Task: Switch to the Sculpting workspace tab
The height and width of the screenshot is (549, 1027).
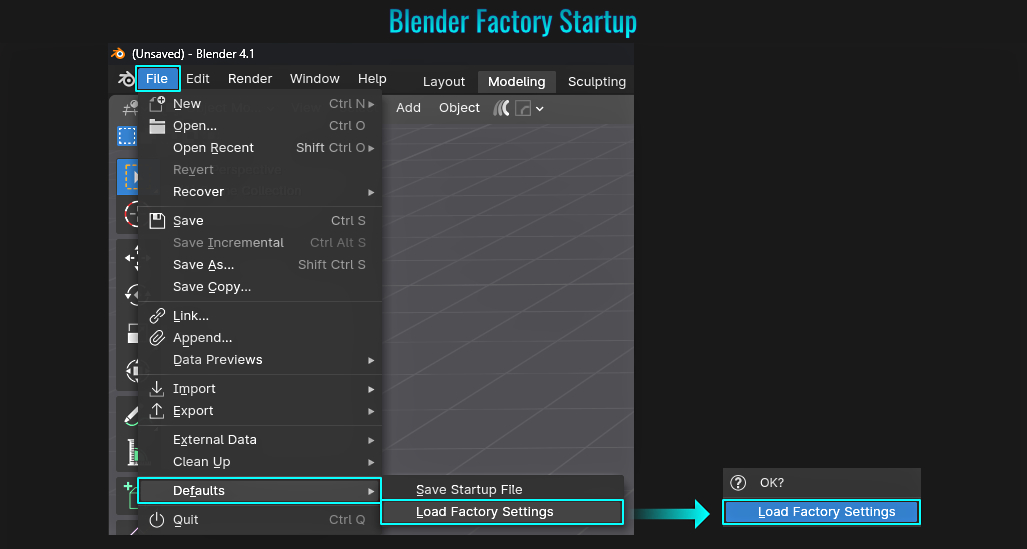Action: (x=597, y=82)
